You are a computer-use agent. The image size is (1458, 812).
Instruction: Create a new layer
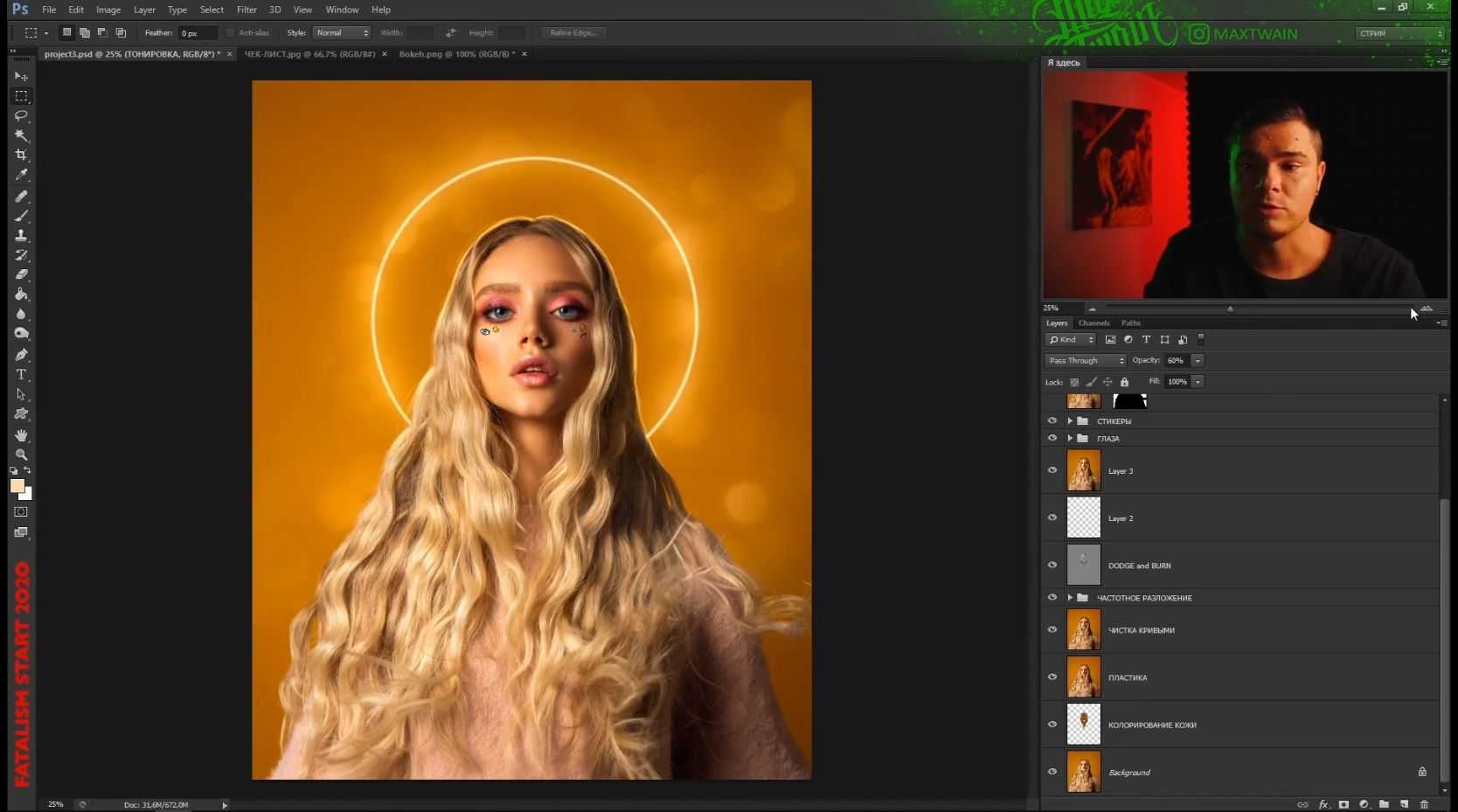pos(1404,804)
